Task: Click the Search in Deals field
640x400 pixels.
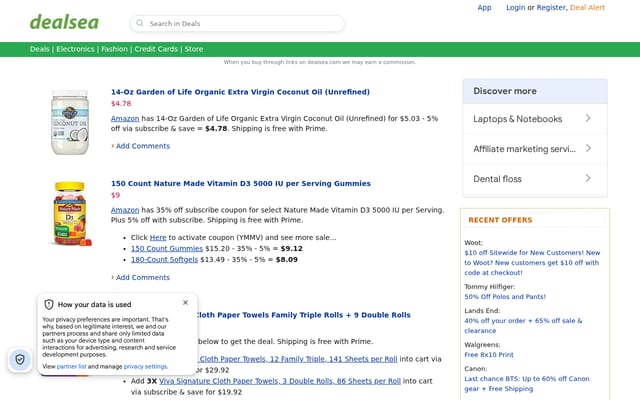Action: click(237, 24)
